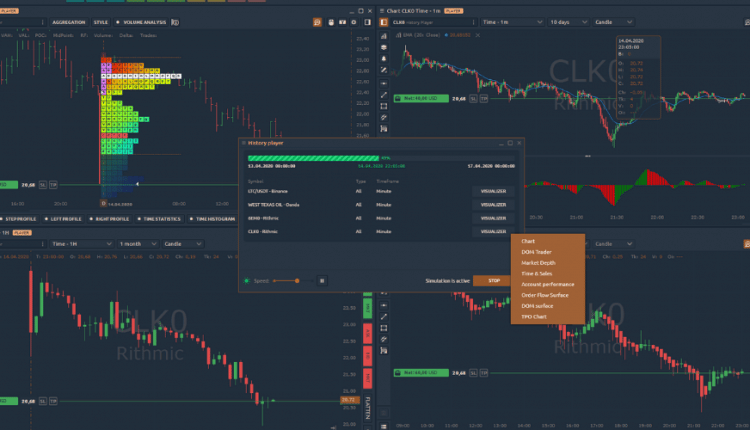This screenshot has height=430, width=750.
Task: Select rectangle tool in 1m chart sidebar
Action: click(384, 106)
